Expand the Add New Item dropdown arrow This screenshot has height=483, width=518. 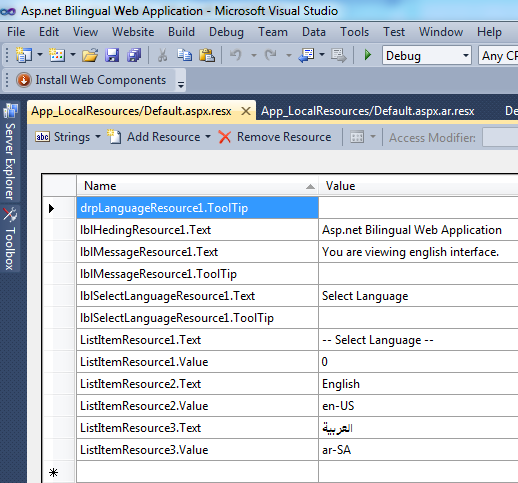pyautogui.click(x=73, y=55)
